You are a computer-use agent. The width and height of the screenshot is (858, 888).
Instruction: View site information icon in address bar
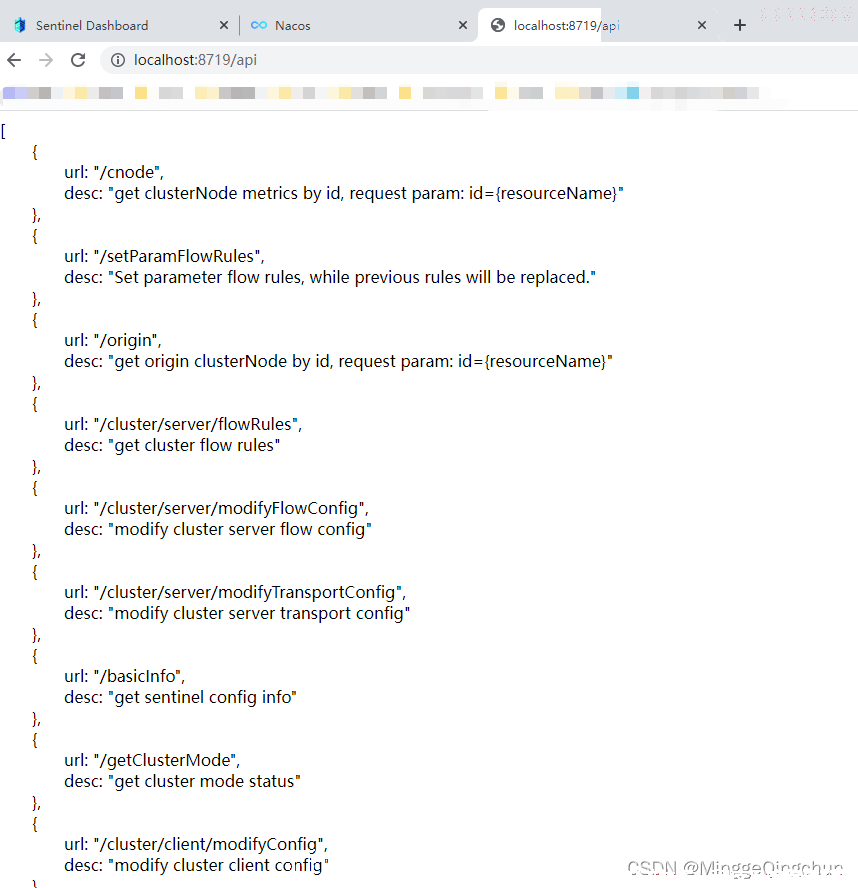[x=118, y=60]
